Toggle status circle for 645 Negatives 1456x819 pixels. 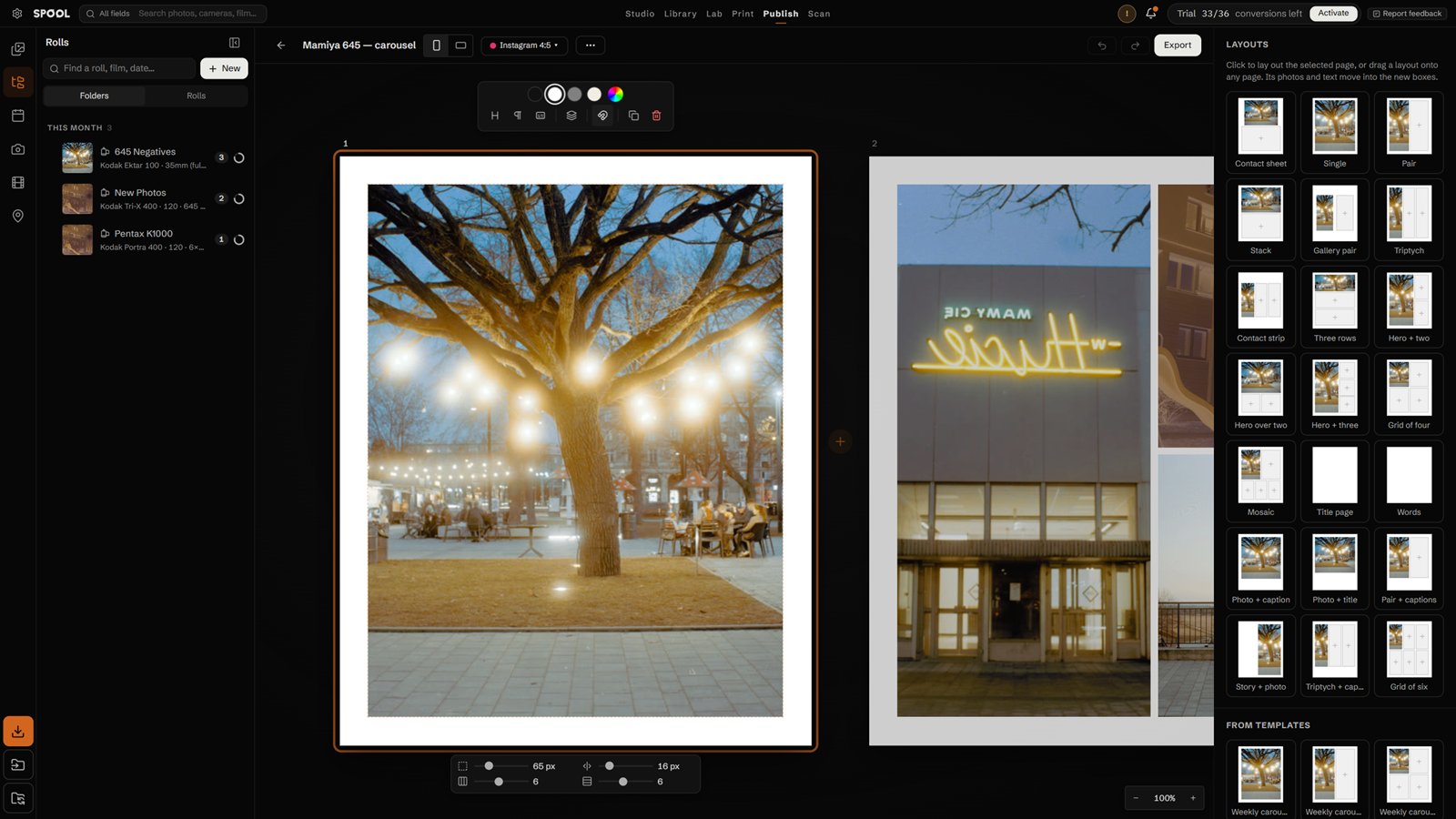pos(239,158)
